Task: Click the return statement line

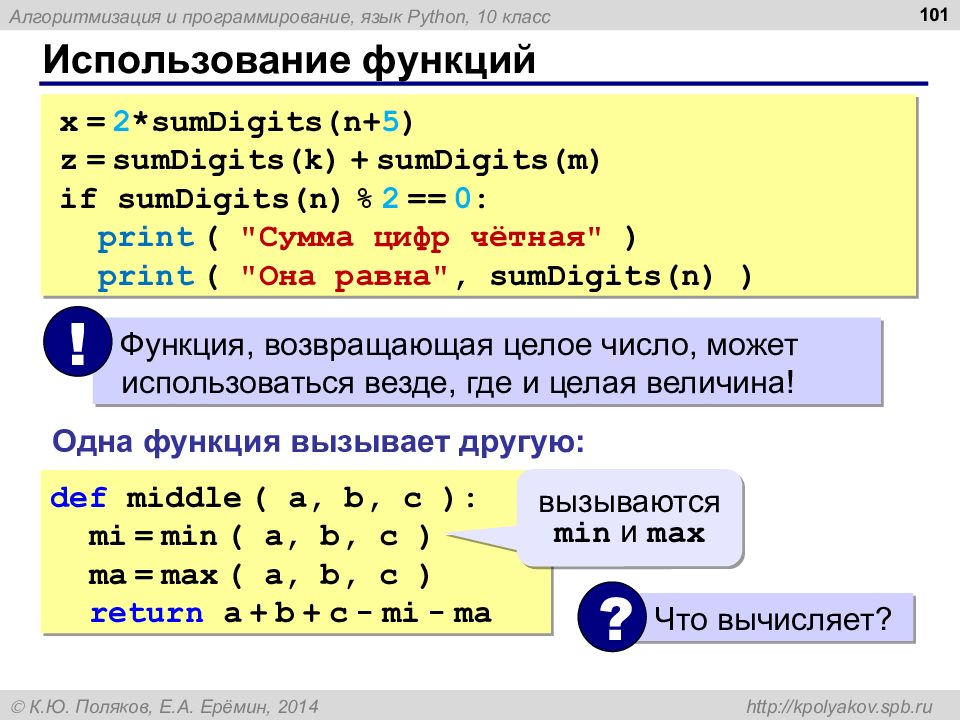Action: point(291,613)
